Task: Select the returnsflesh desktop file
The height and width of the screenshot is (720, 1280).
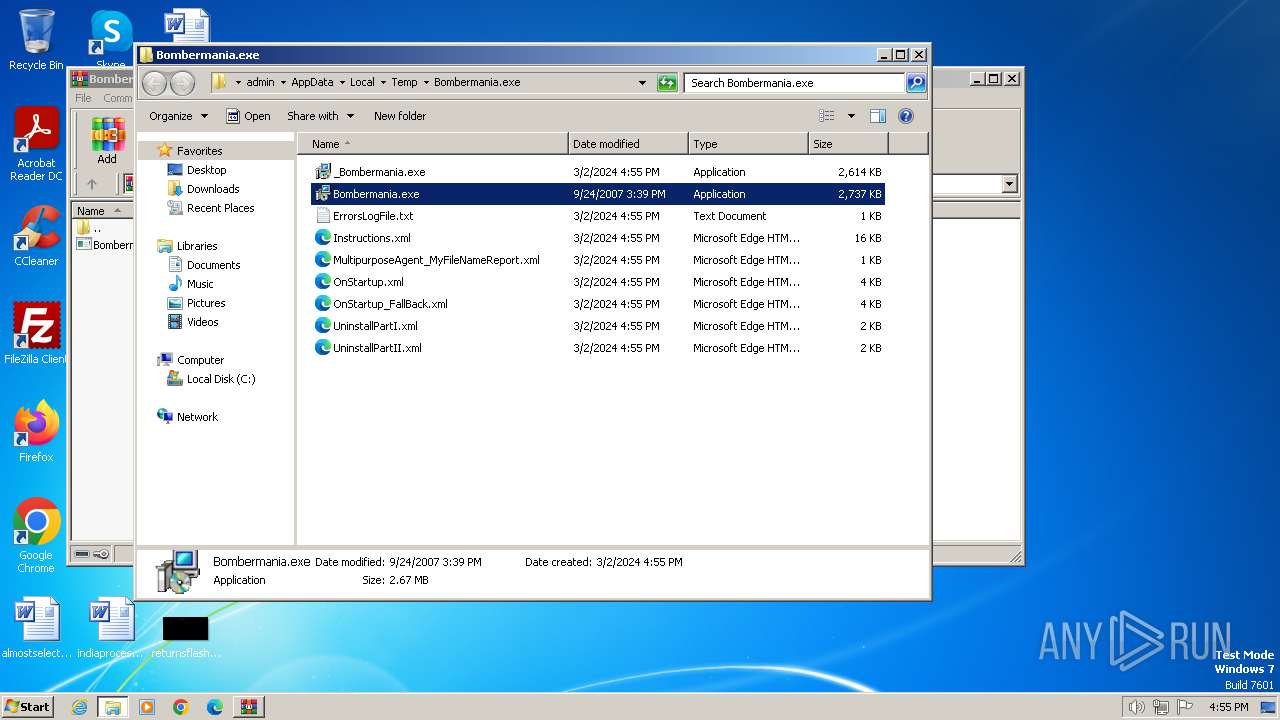Action: tap(185, 636)
